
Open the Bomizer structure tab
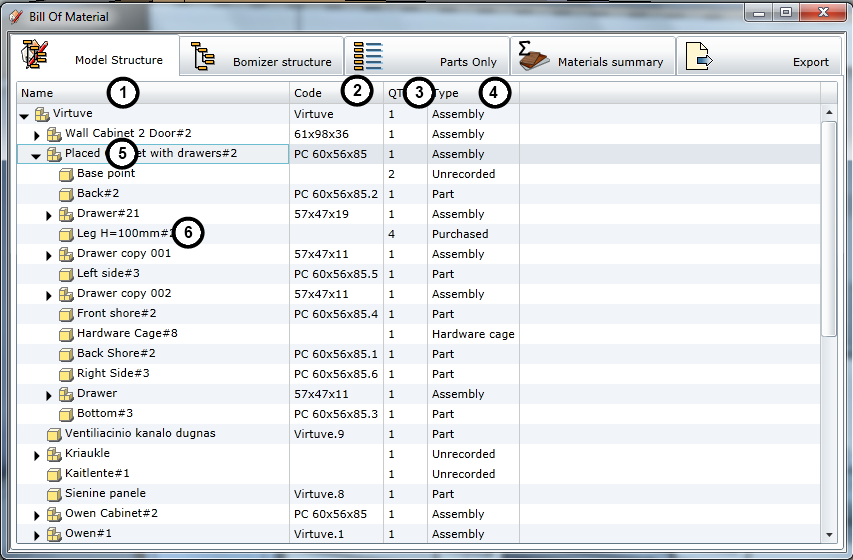(x=262, y=56)
